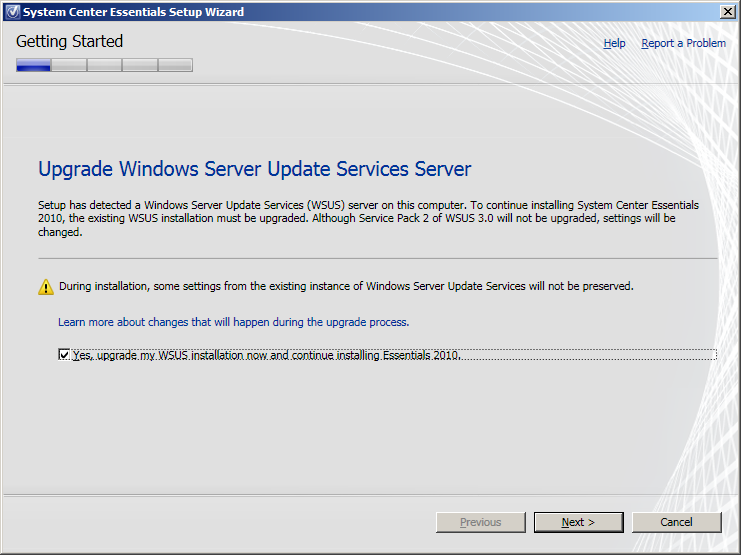Click the paragraph starting with Setup has detected
Image resolution: width=741 pixels, height=555 pixels.
point(369,218)
